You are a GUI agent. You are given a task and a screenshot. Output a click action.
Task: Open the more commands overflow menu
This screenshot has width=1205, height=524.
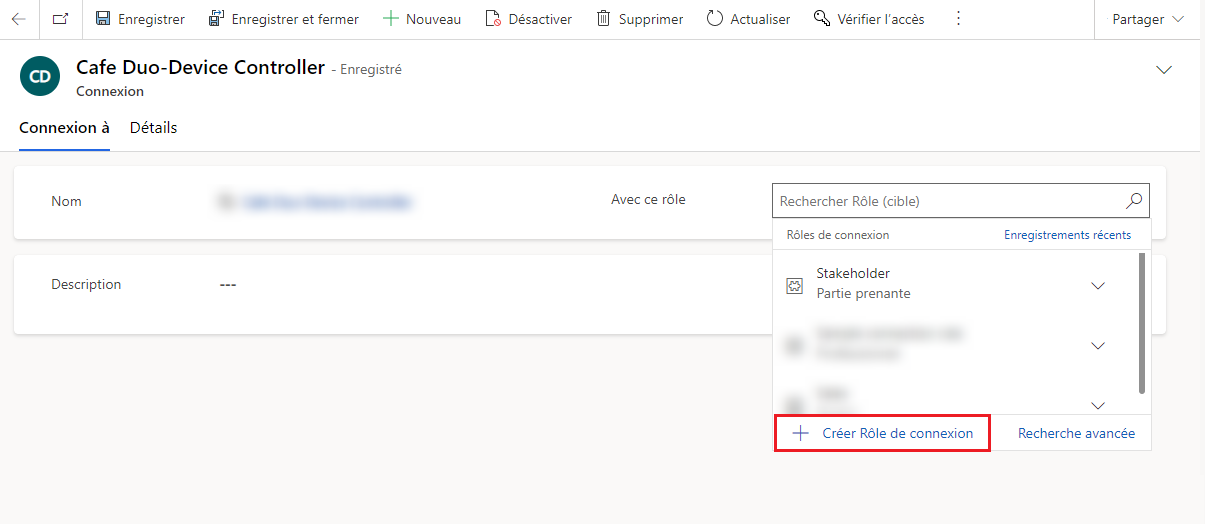(958, 19)
